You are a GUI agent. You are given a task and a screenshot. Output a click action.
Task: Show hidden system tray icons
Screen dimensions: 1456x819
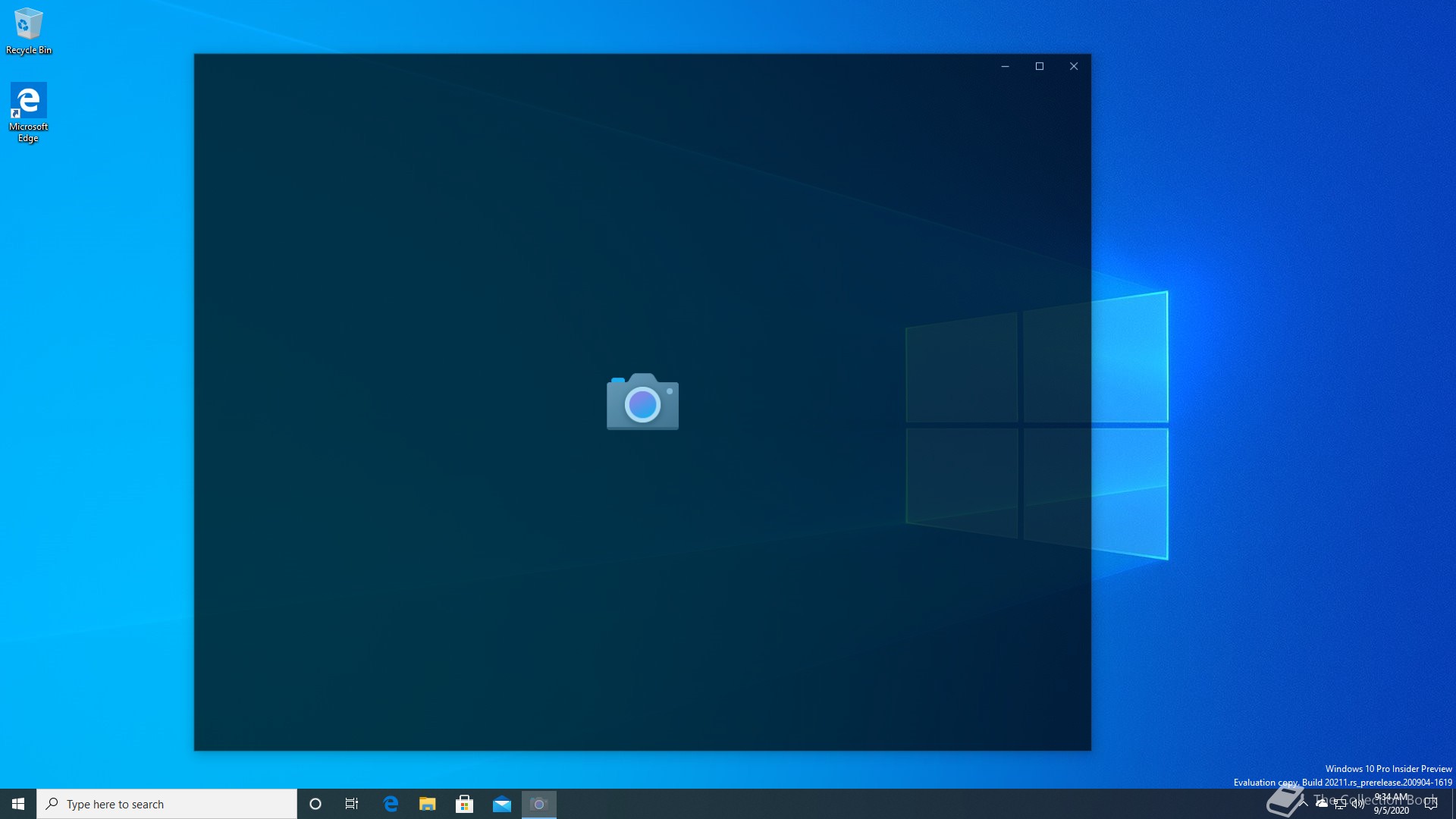(x=1304, y=803)
